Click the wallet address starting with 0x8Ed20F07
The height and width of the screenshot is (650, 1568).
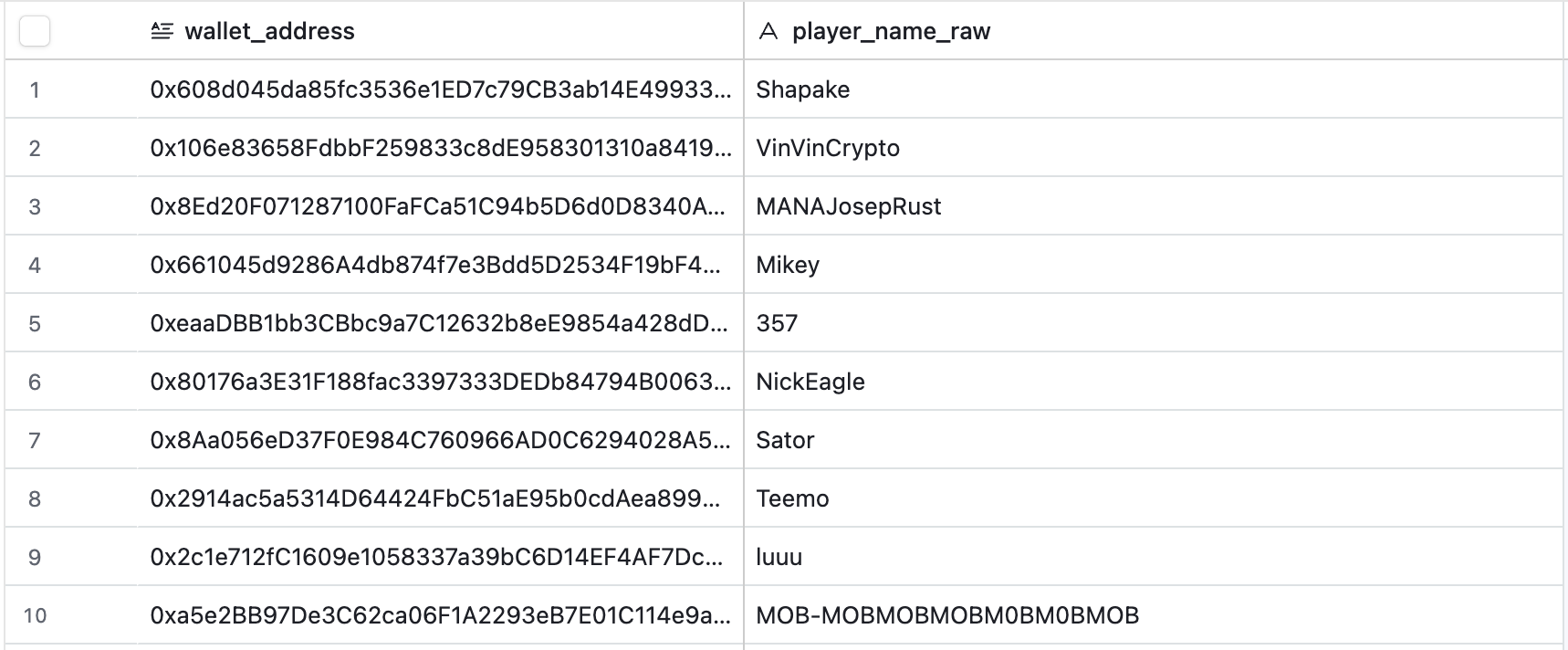tap(438, 206)
